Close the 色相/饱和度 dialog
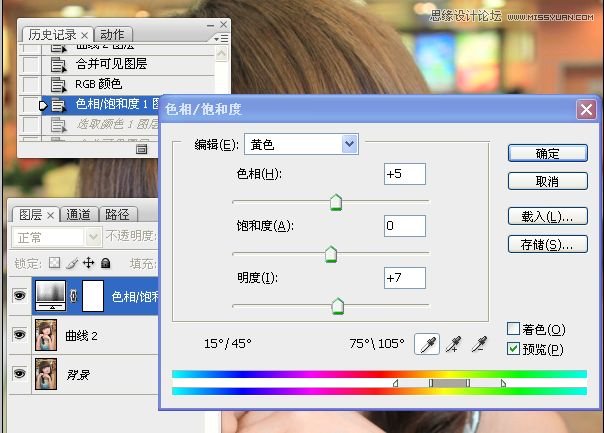This screenshot has width=604, height=433. [x=586, y=109]
